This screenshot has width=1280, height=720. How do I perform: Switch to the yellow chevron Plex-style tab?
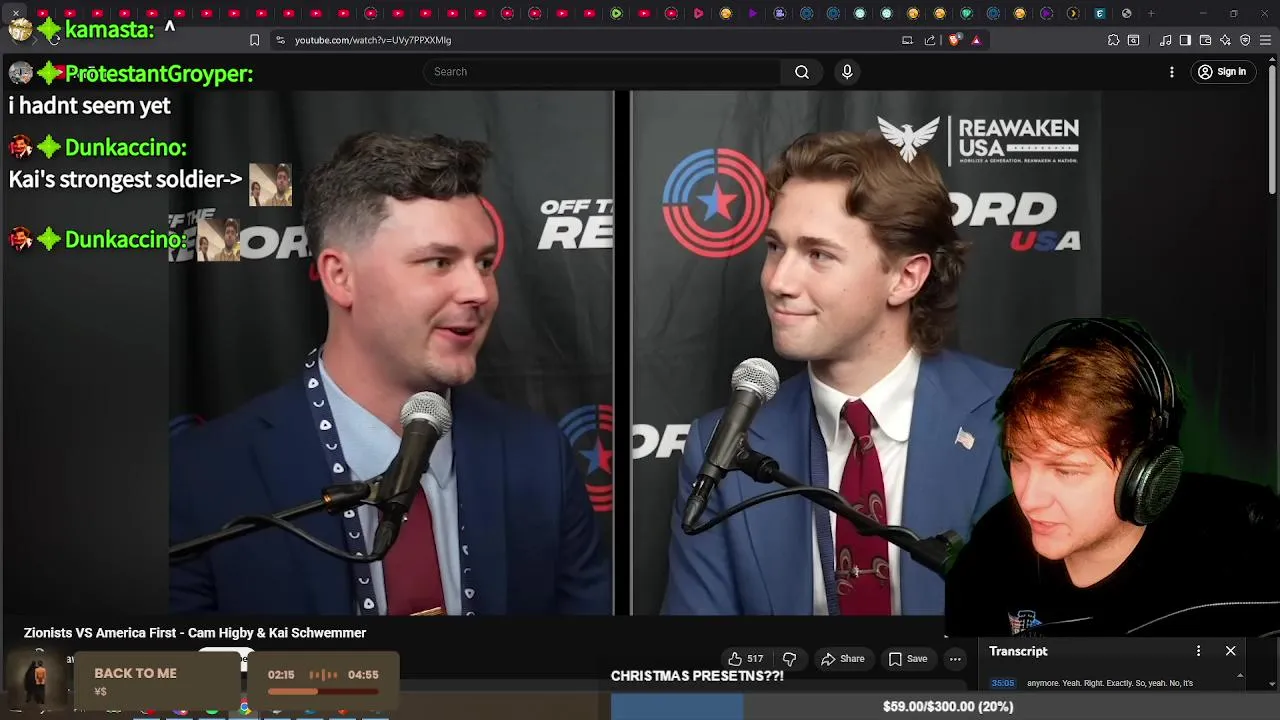tap(1072, 13)
